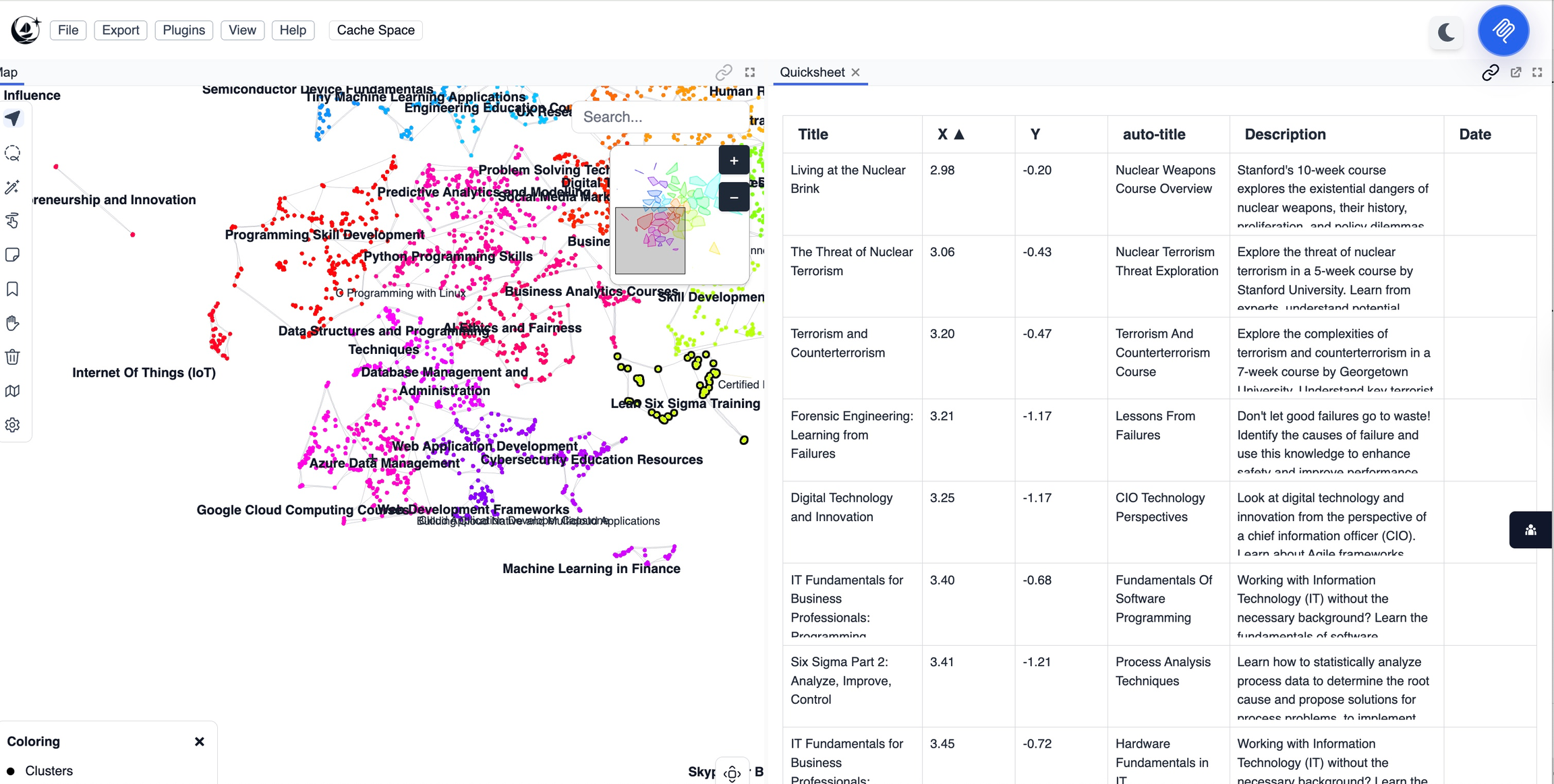The height and width of the screenshot is (784, 1554).
Task: Open the map settings gear
Action: click(x=13, y=425)
